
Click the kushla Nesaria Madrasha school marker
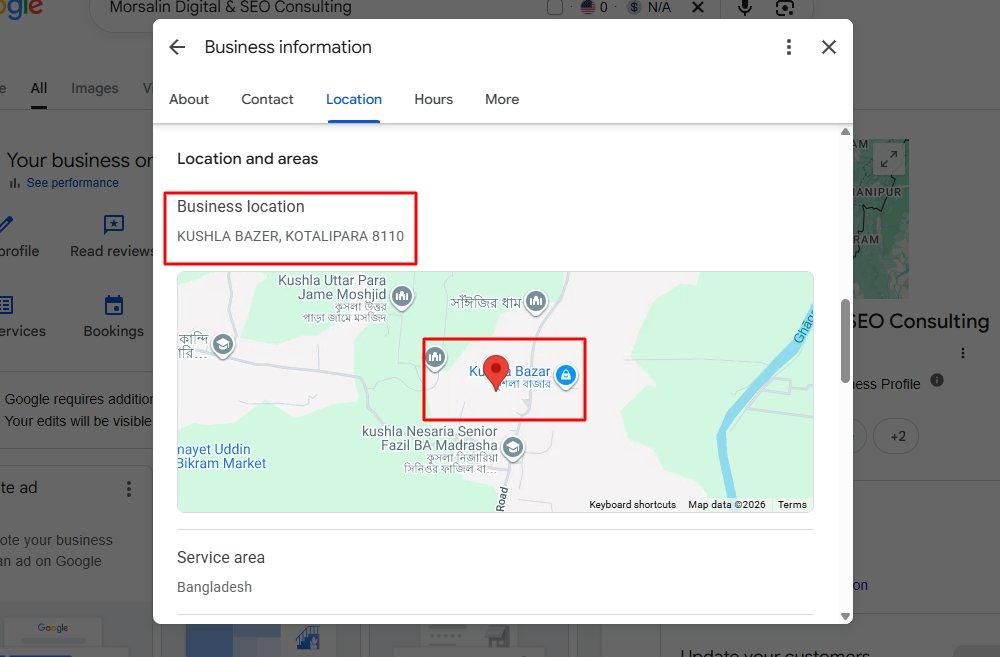tap(513, 448)
